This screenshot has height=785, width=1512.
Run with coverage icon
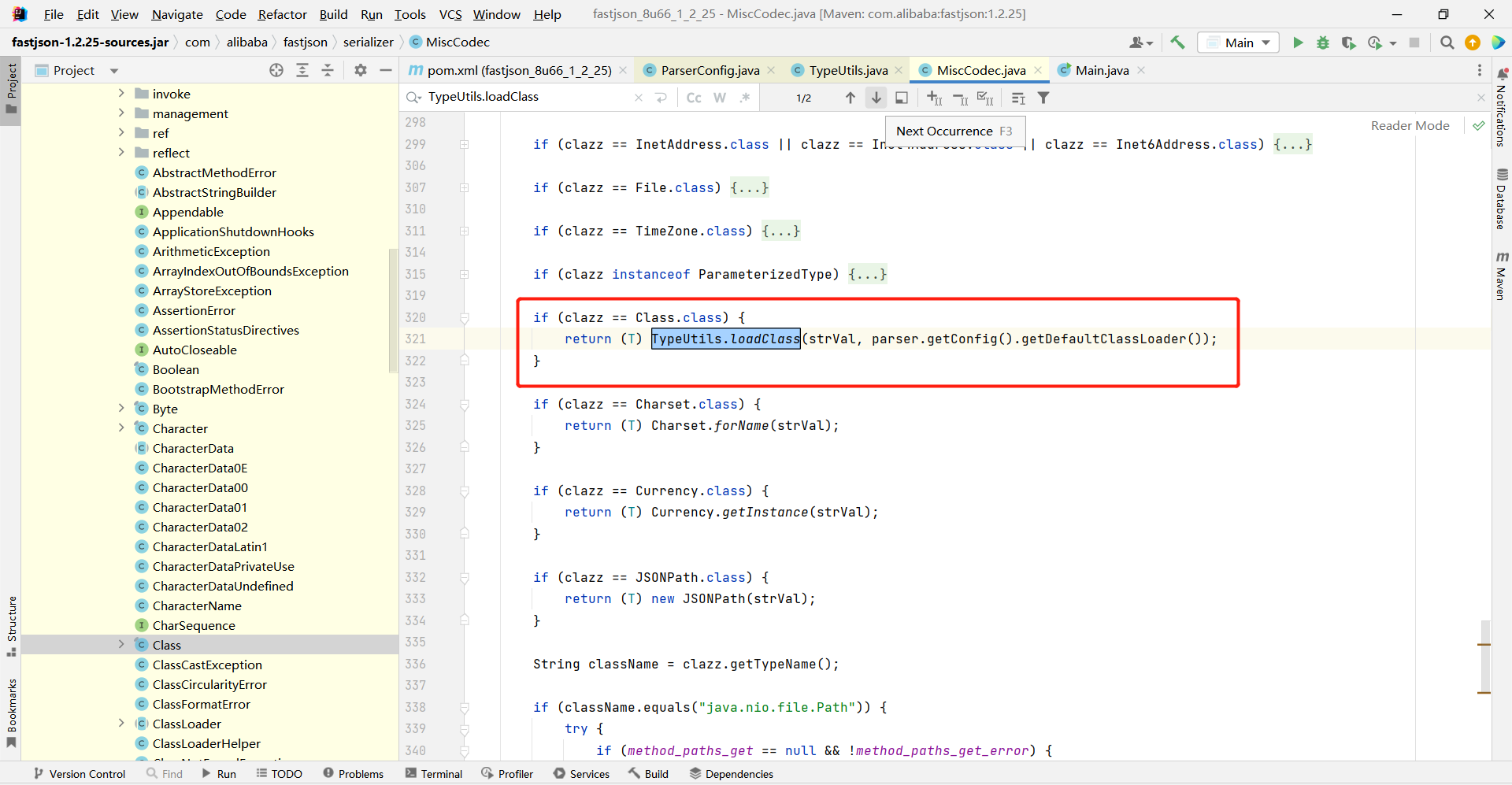tap(1348, 43)
